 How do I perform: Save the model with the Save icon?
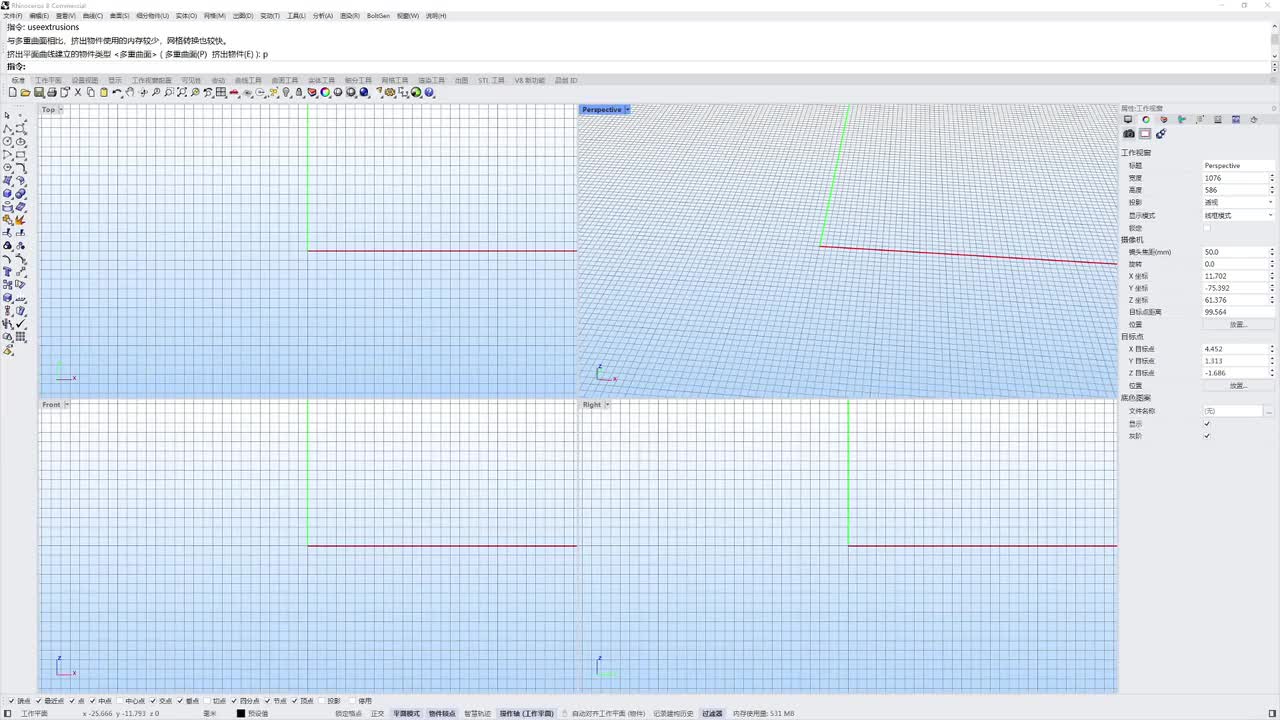(x=39, y=92)
